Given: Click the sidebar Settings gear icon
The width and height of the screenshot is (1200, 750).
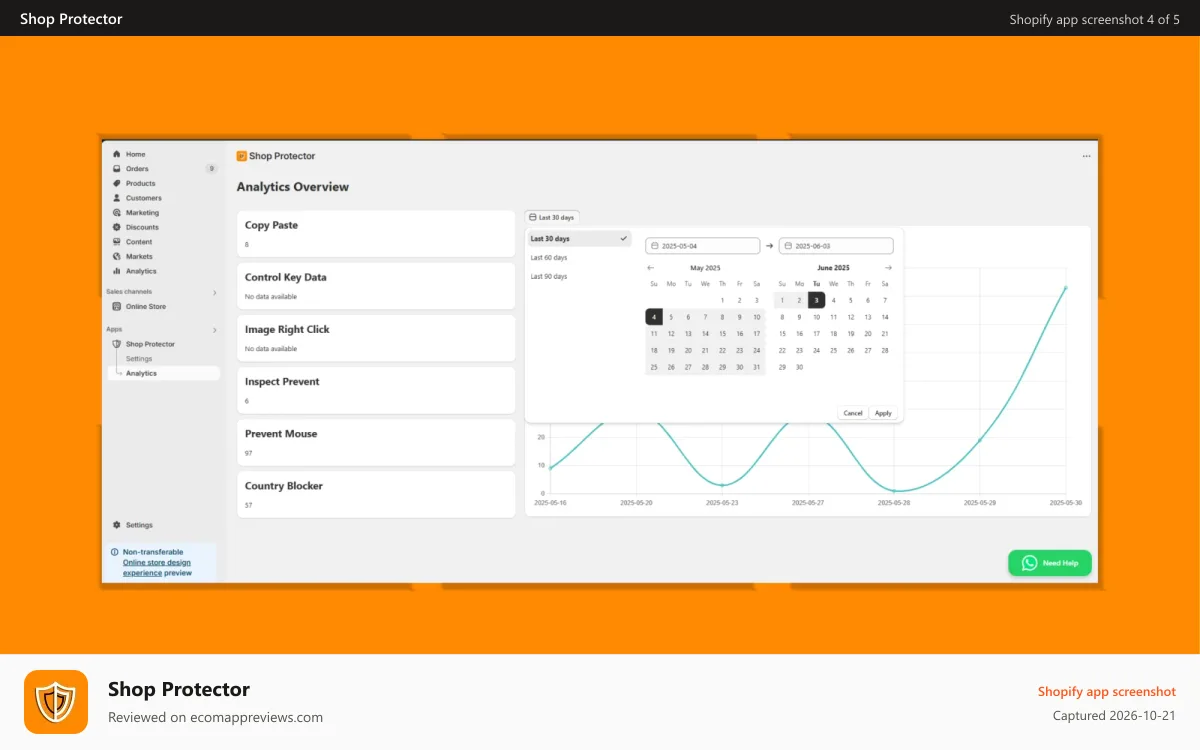Looking at the screenshot, I should [117, 525].
